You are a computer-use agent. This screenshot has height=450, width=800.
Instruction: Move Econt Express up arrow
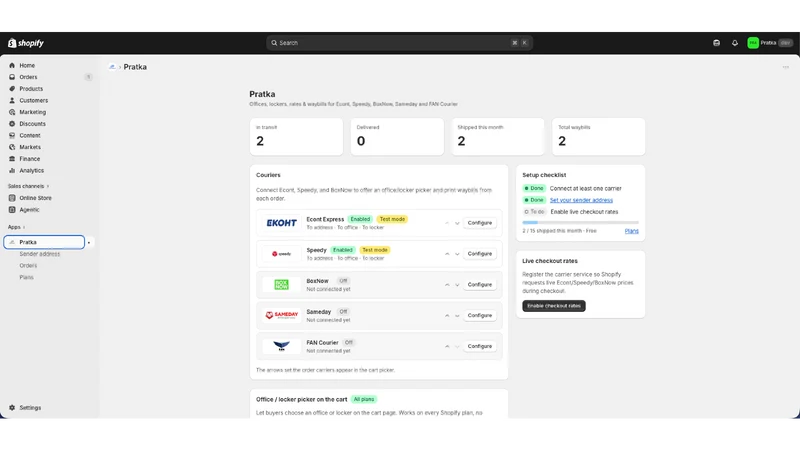coord(447,223)
